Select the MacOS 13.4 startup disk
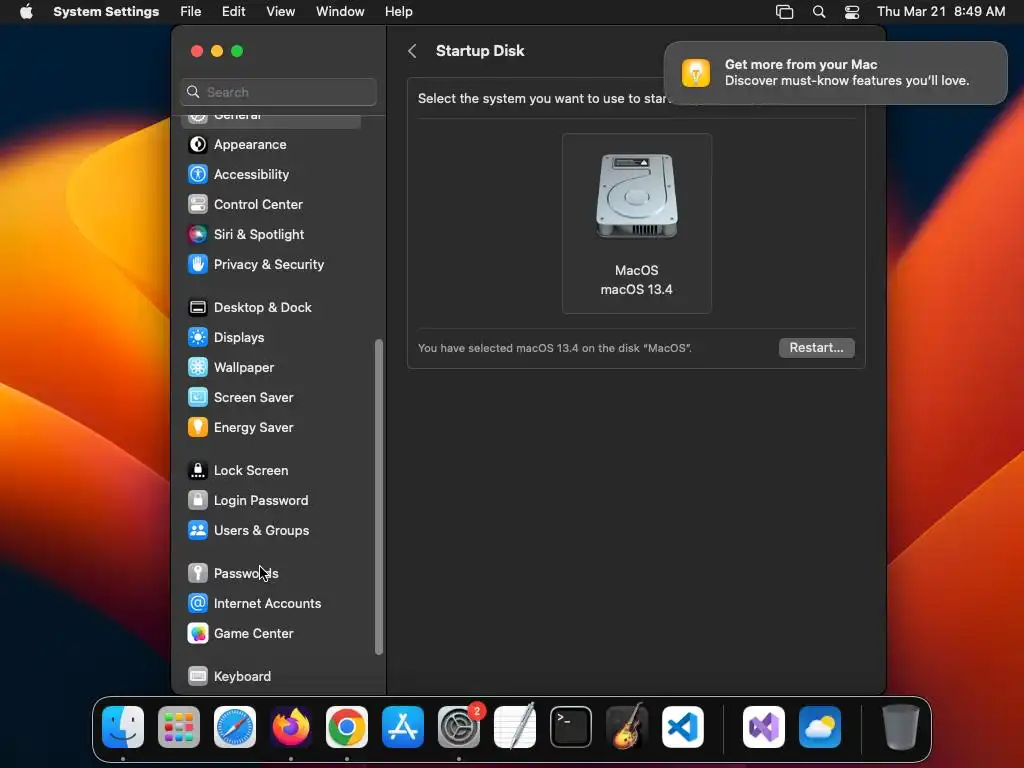Image resolution: width=1024 pixels, height=768 pixels. (x=637, y=223)
